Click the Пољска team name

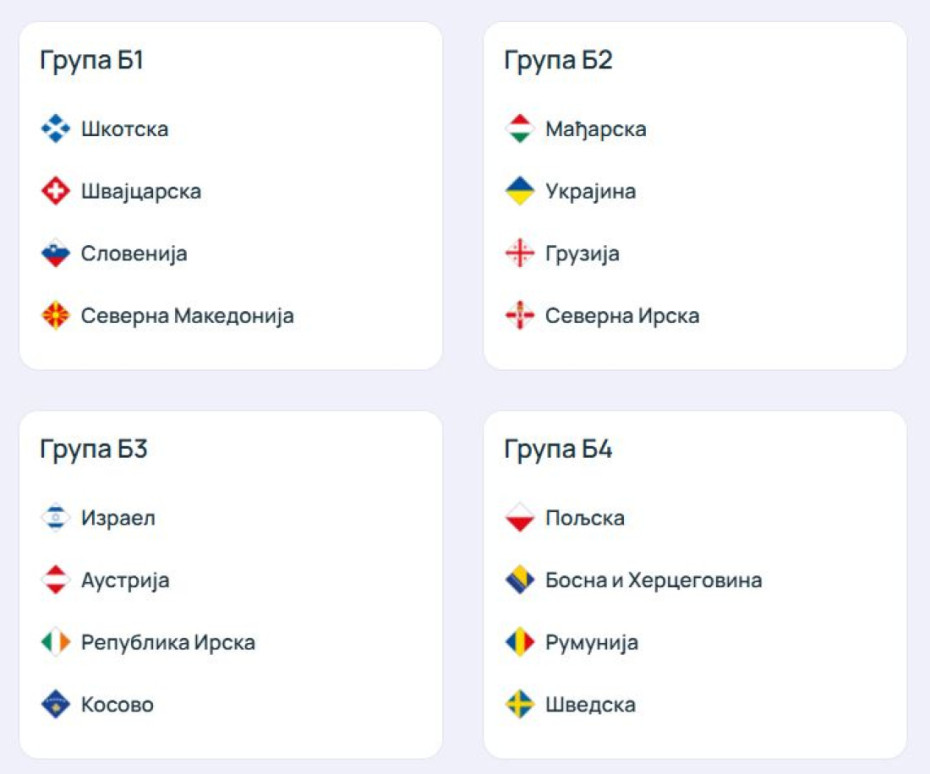tap(585, 518)
